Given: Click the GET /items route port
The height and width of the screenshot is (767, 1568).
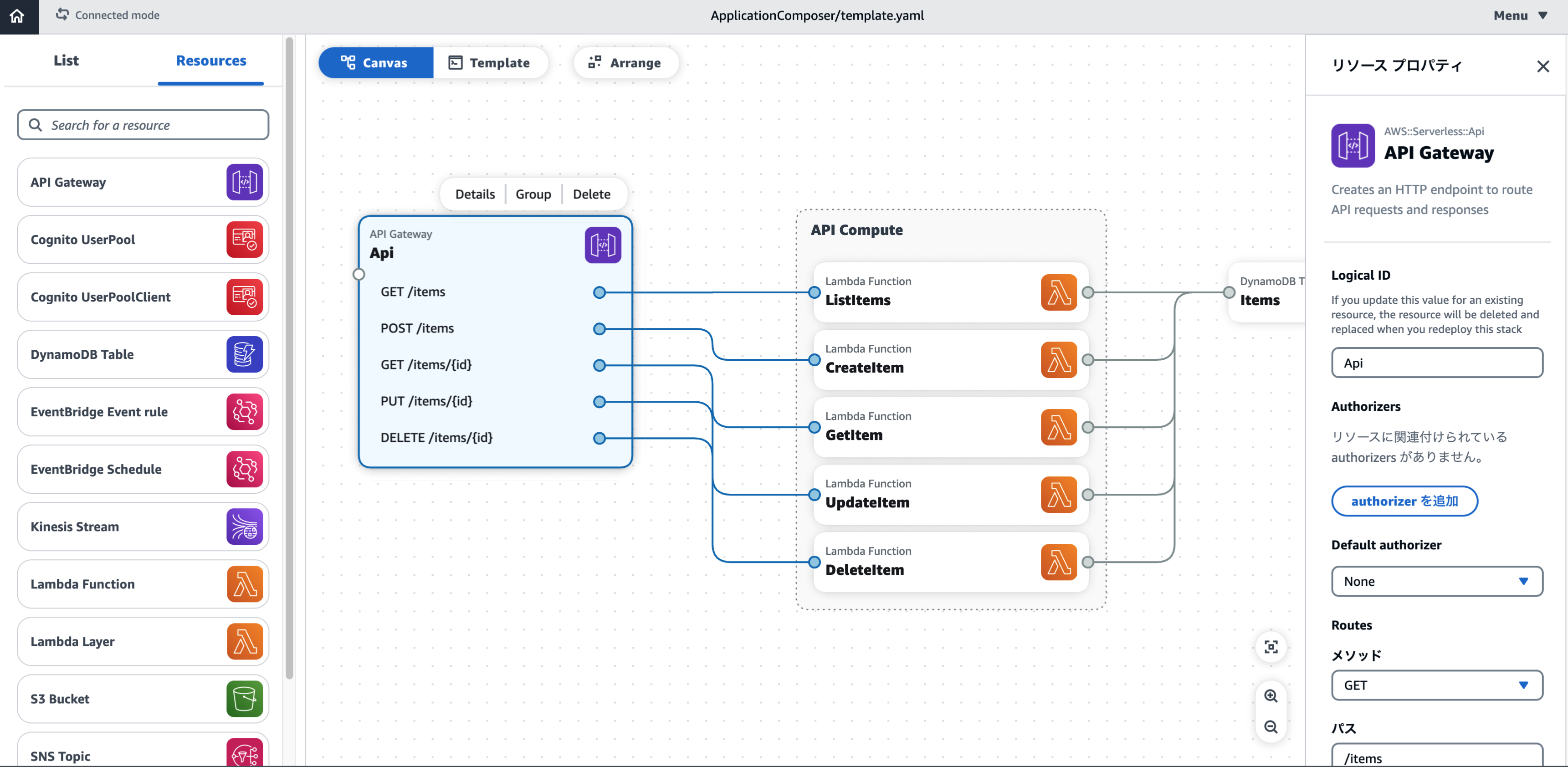Looking at the screenshot, I should point(600,293).
